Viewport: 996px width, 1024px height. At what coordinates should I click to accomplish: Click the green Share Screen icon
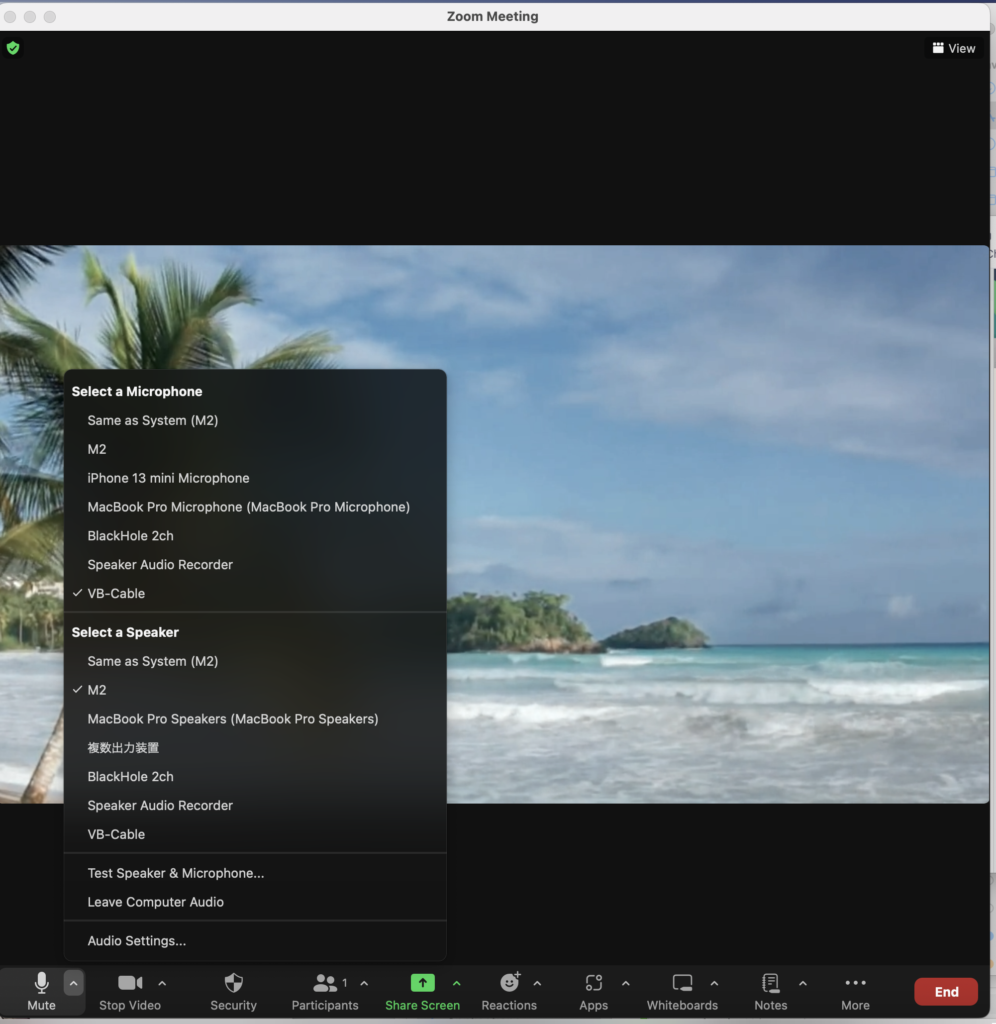(423, 983)
